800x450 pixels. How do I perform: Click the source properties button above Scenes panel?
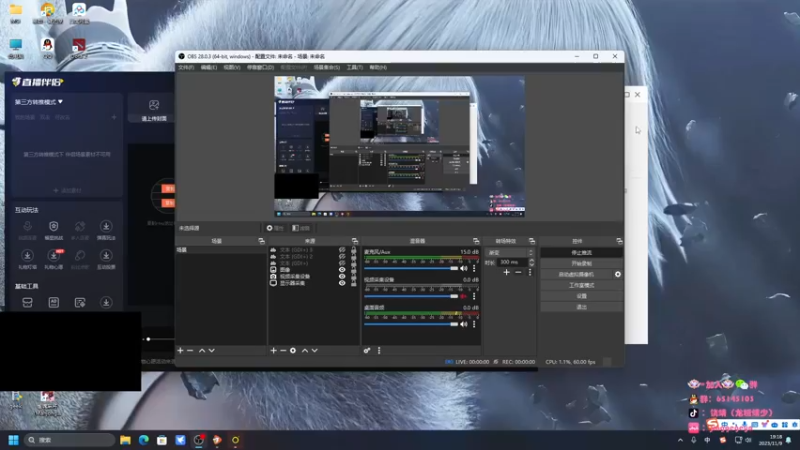click(x=275, y=228)
